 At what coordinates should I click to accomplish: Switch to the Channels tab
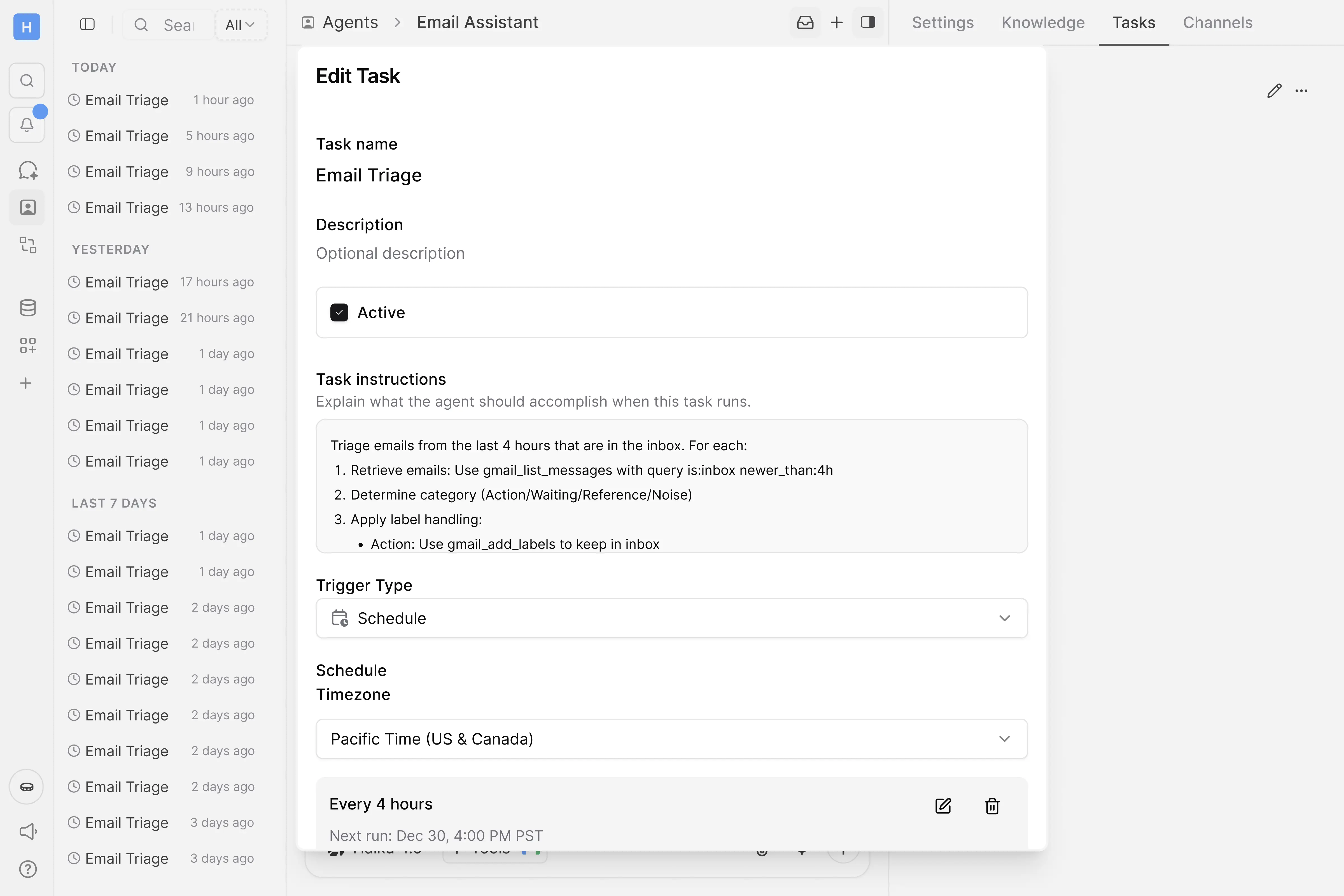(1217, 22)
